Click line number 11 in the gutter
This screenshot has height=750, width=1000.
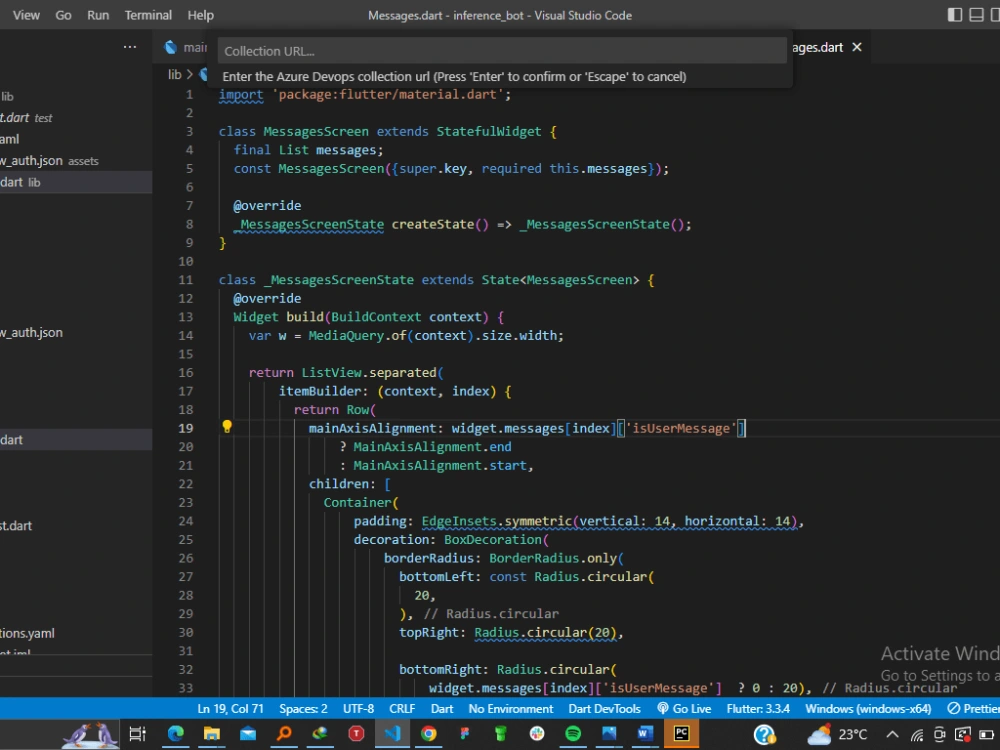click(x=186, y=280)
